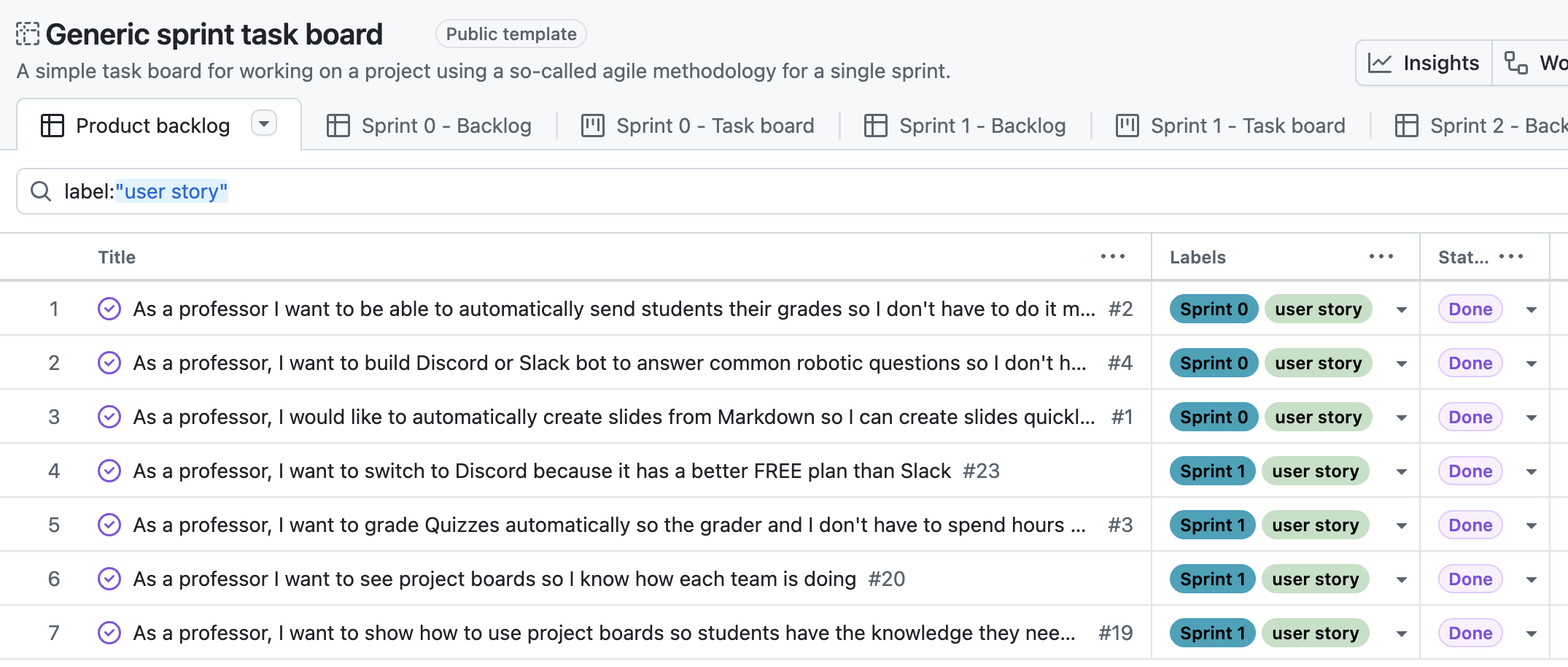
Task: Open the Title column options menu
Action: [x=1112, y=256]
